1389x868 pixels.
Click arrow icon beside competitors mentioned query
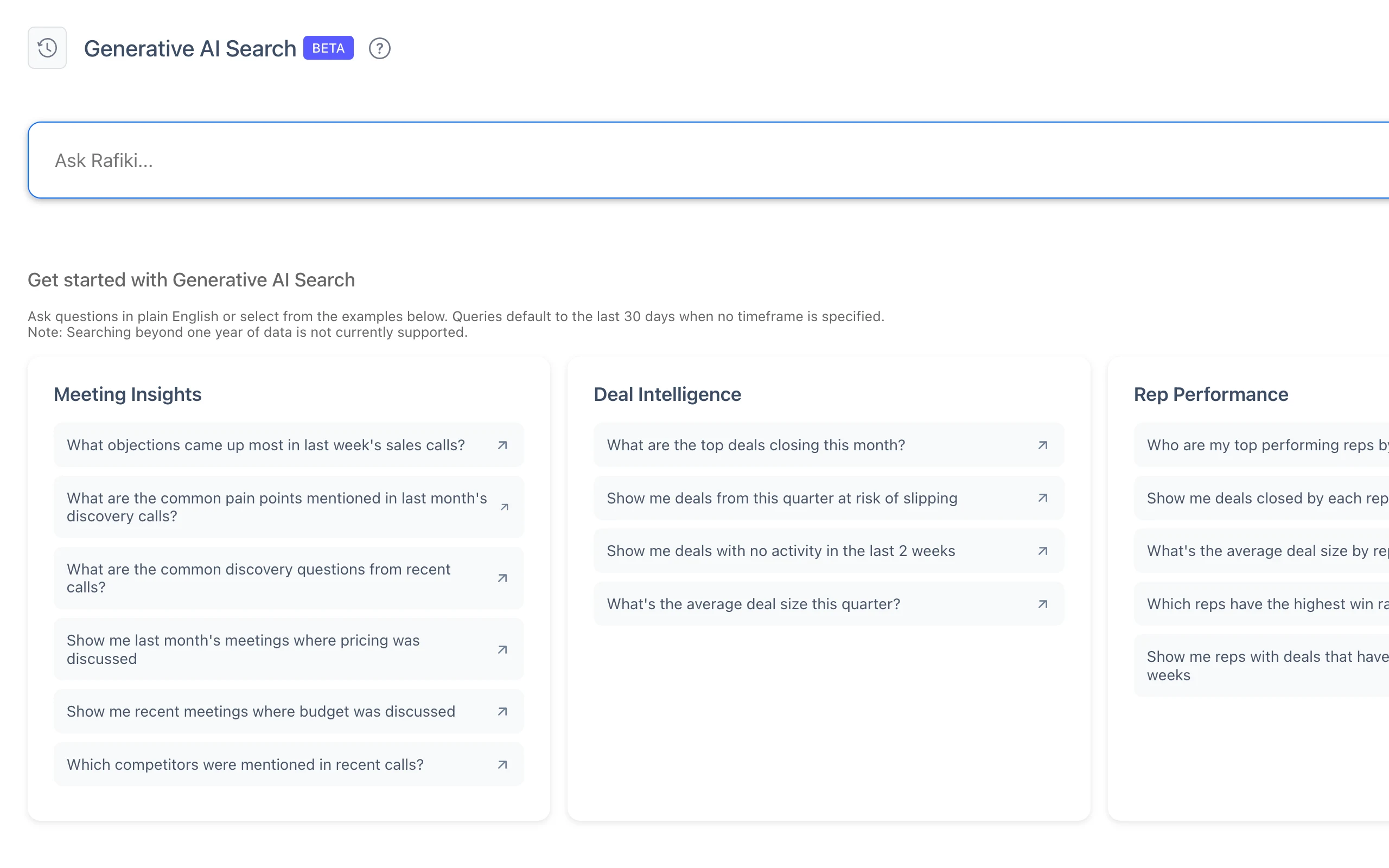point(502,765)
